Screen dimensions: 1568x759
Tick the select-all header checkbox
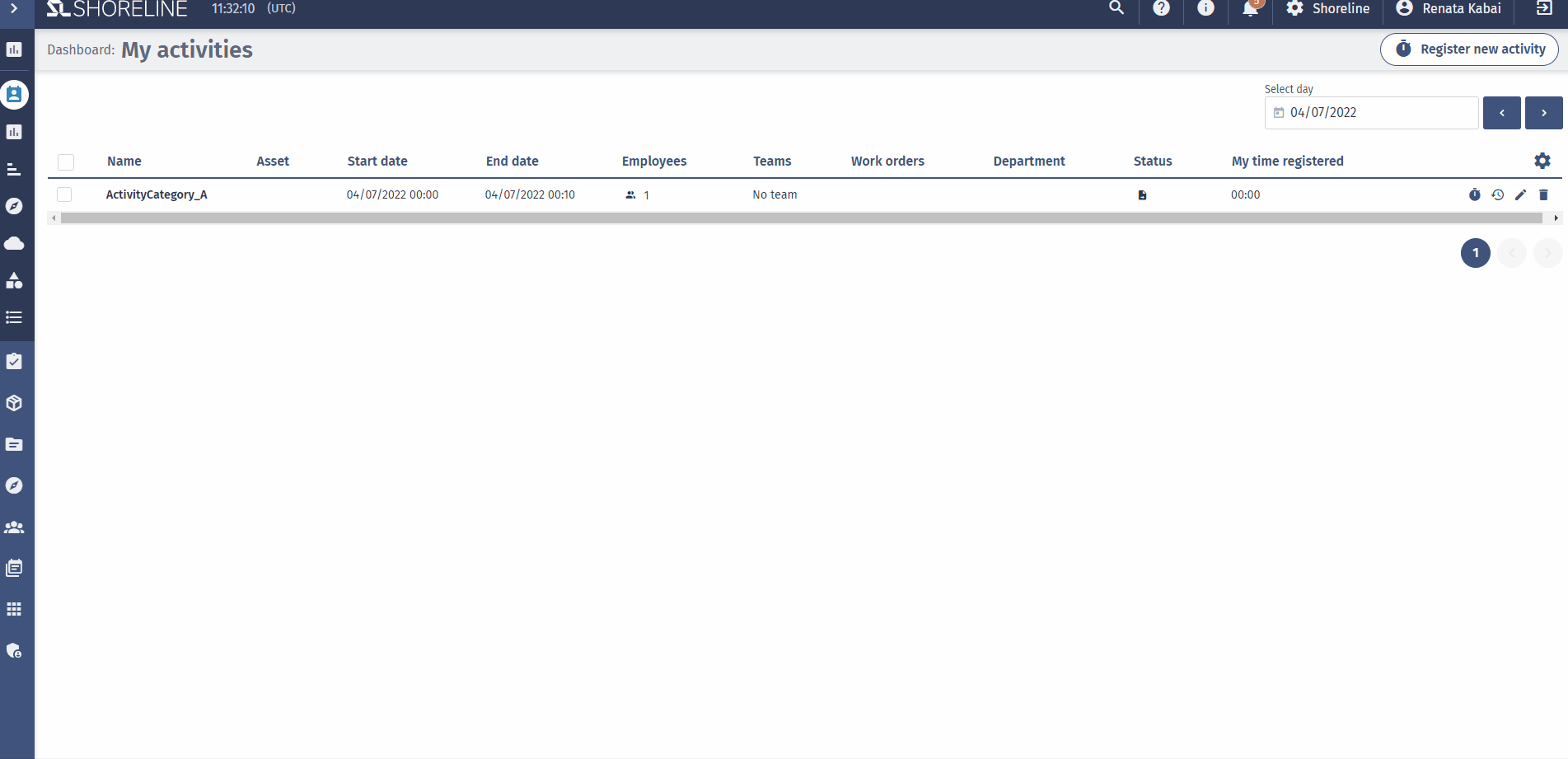click(x=66, y=162)
